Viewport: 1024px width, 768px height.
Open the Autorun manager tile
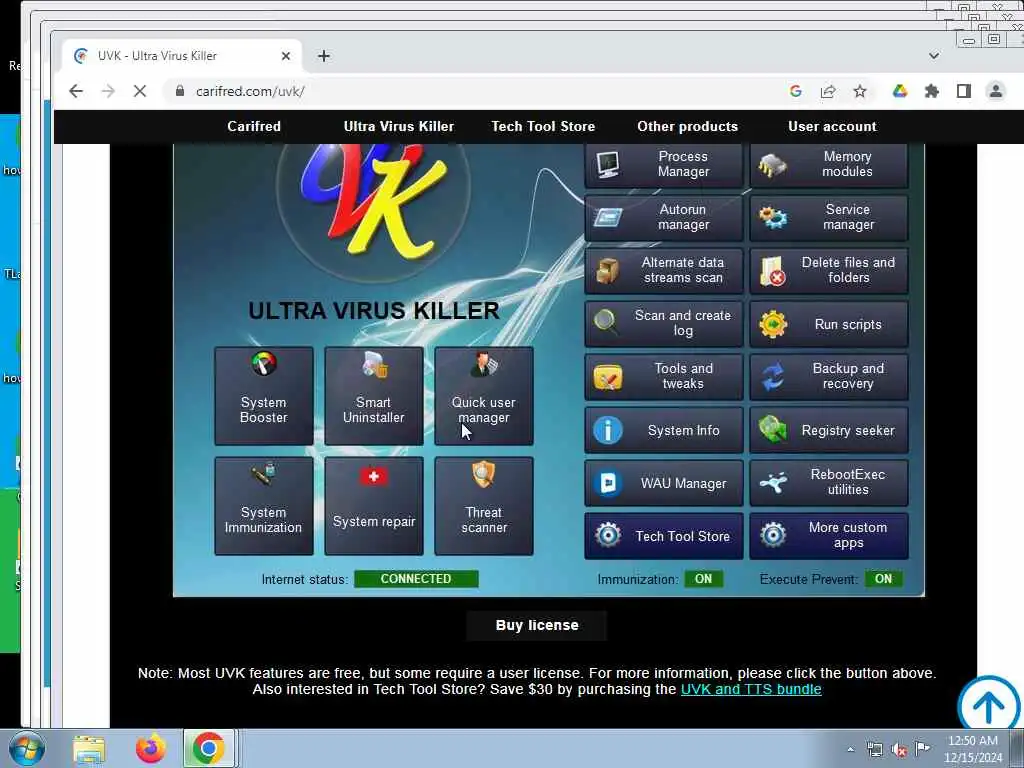pyautogui.click(x=664, y=217)
